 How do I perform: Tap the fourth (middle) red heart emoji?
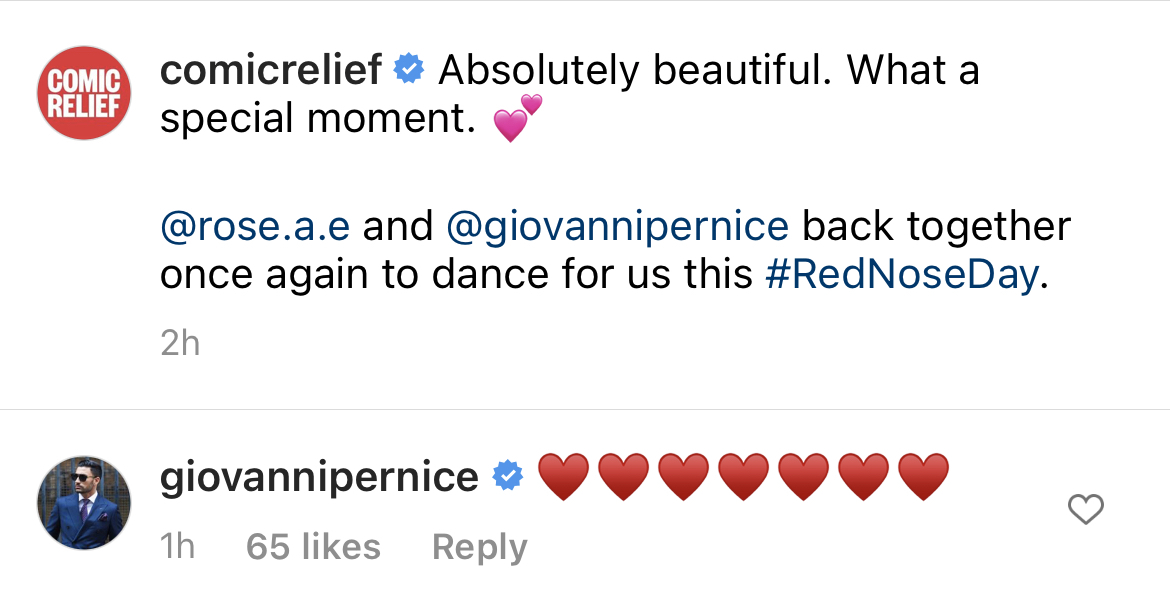point(744,476)
